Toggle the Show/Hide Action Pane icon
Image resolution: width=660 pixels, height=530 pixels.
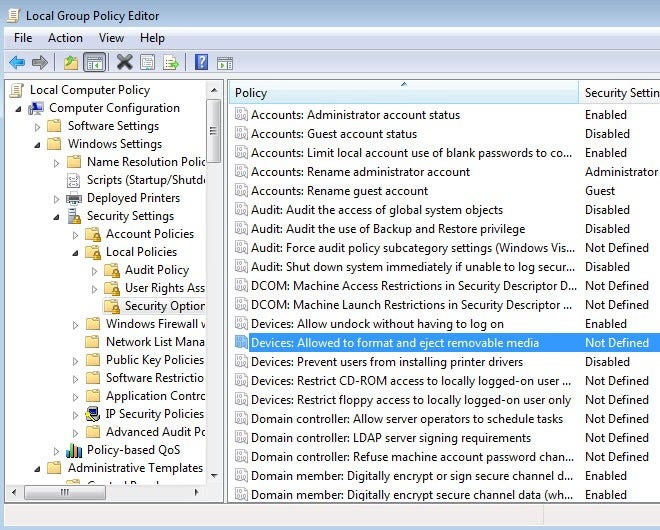(x=225, y=63)
